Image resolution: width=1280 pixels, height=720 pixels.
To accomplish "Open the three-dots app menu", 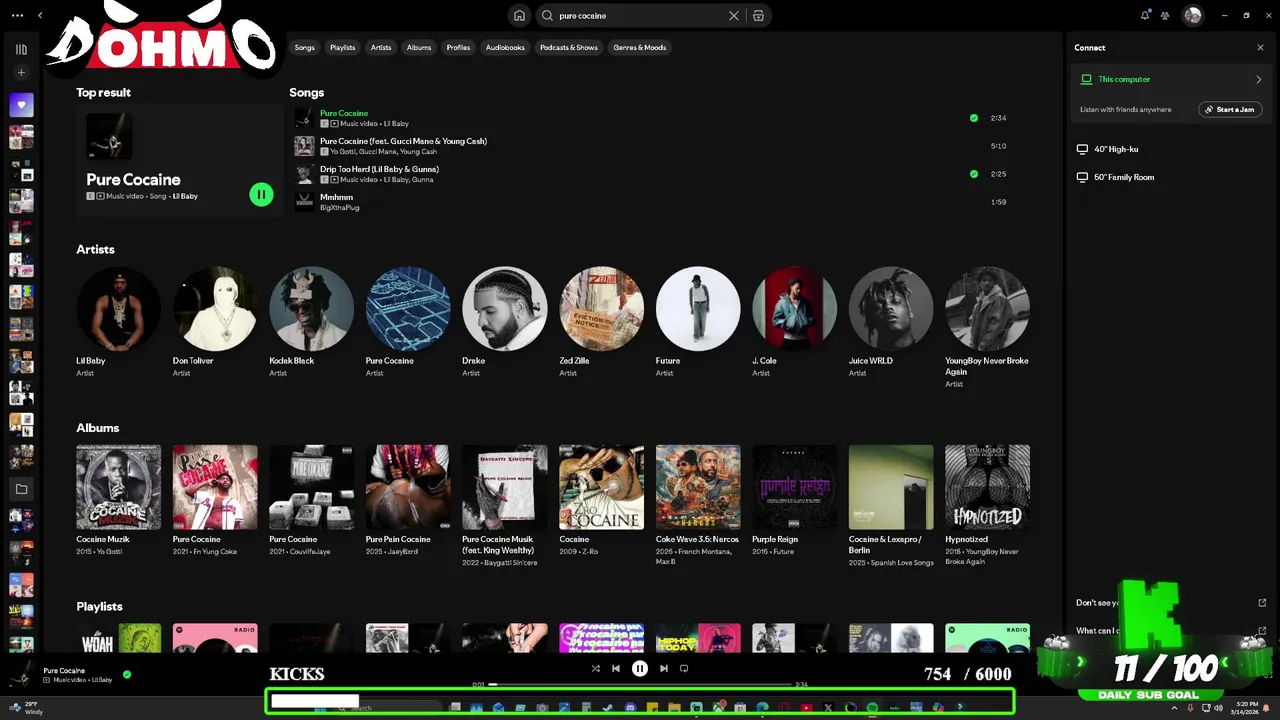I will click(17, 15).
